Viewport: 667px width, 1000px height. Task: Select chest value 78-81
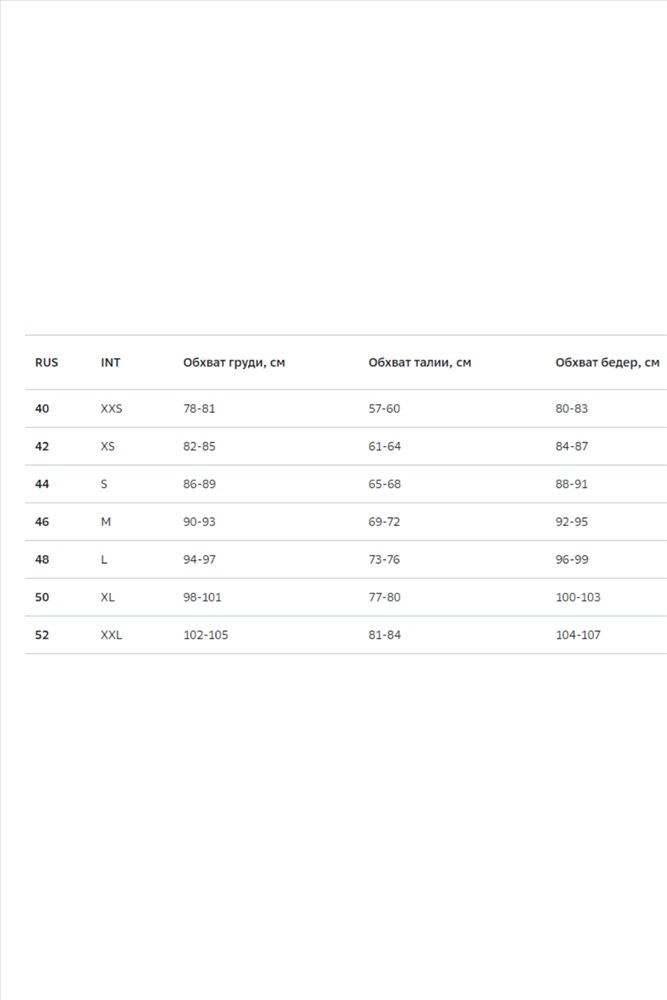(199, 409)
